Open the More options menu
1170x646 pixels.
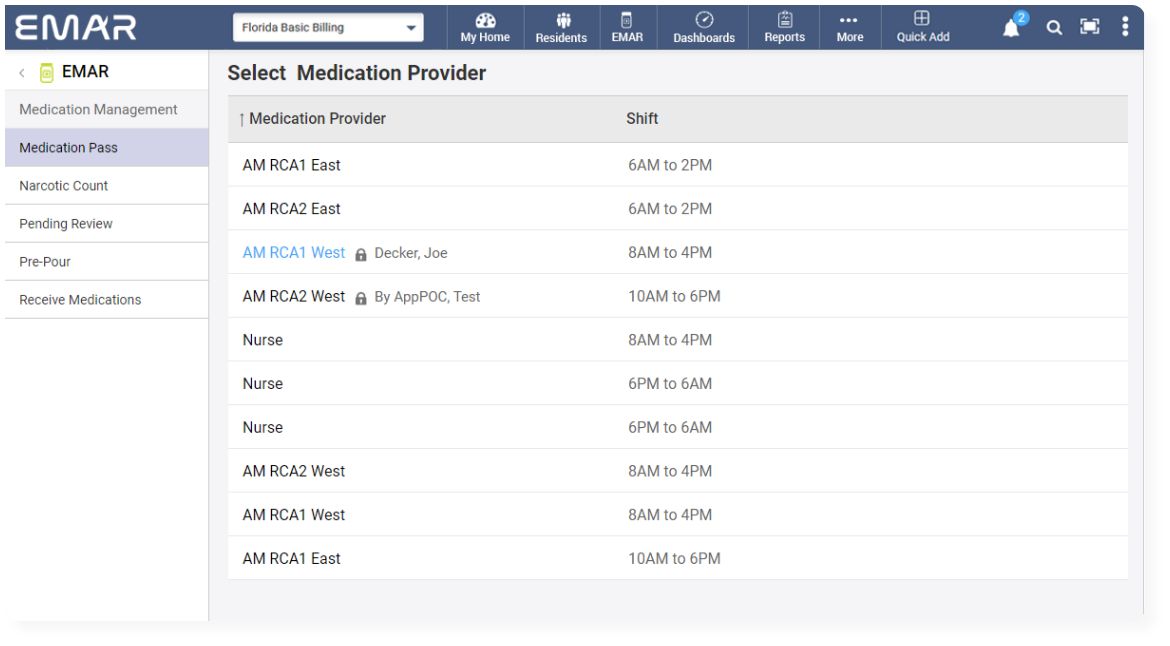tap(848, 27)
